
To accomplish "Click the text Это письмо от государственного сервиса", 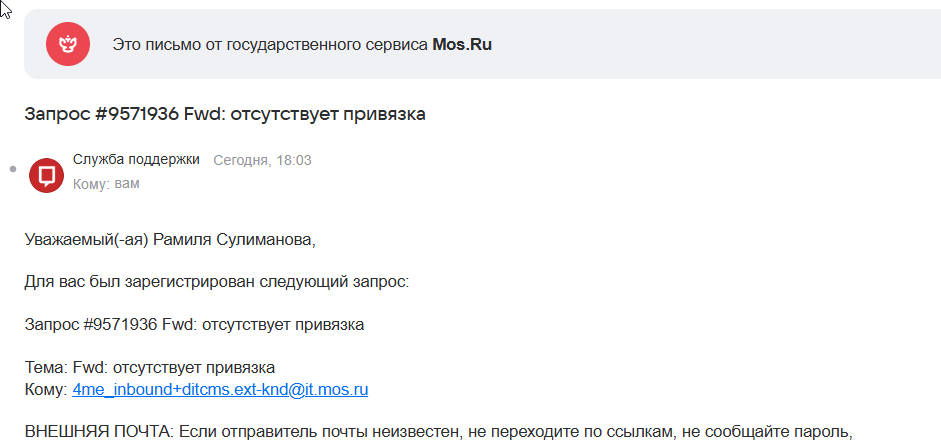I will [271, 45].
